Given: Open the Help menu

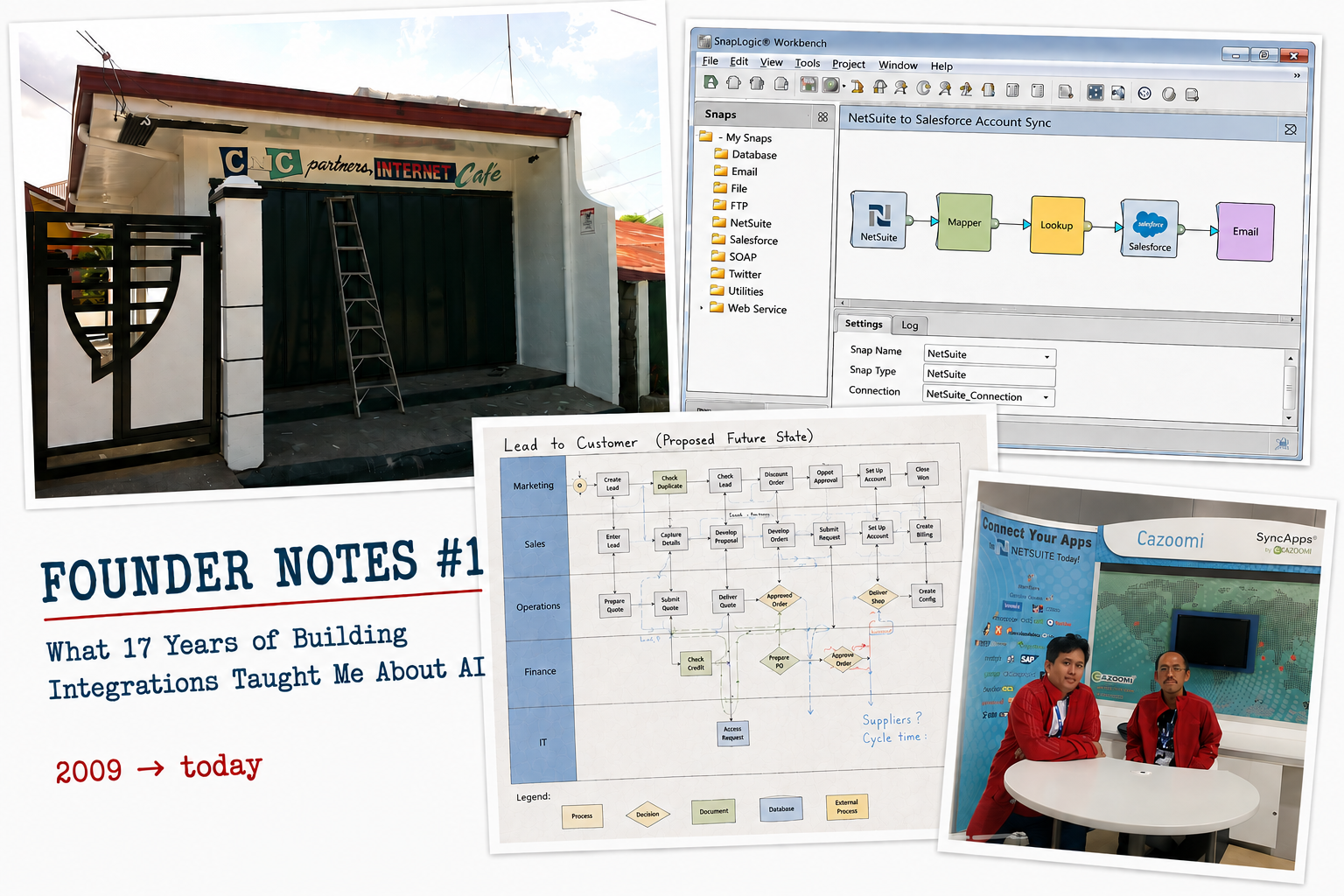Looking at the screenshot, I should pyautogui.click(x=941, y=66).
